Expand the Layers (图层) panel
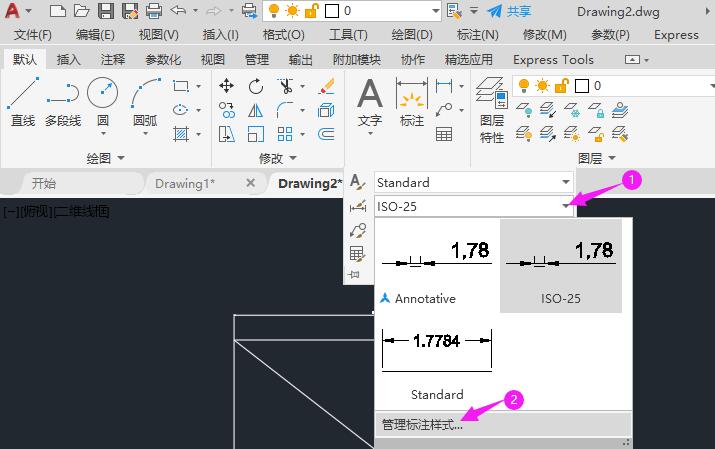The height and width of the screenshot is (449, 715). (597, 158)
